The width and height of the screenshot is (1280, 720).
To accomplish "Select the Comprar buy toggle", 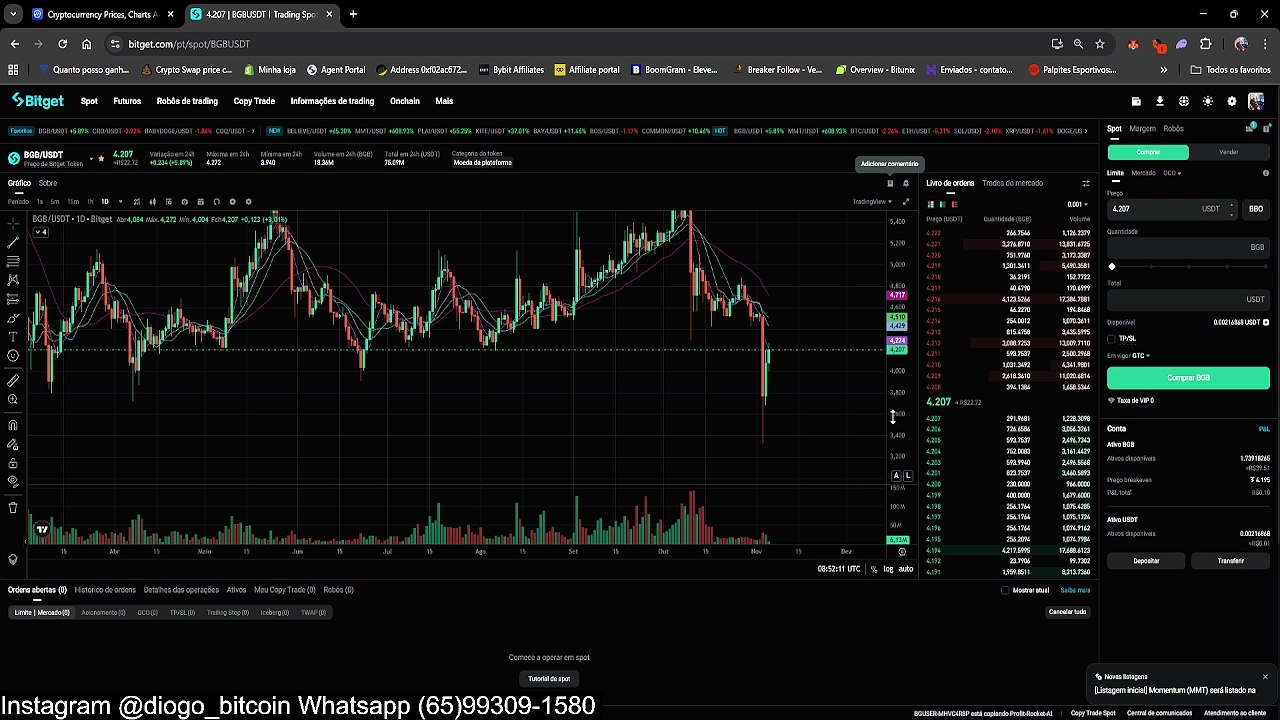I will pyautogui.click(x=1148, y=152).
